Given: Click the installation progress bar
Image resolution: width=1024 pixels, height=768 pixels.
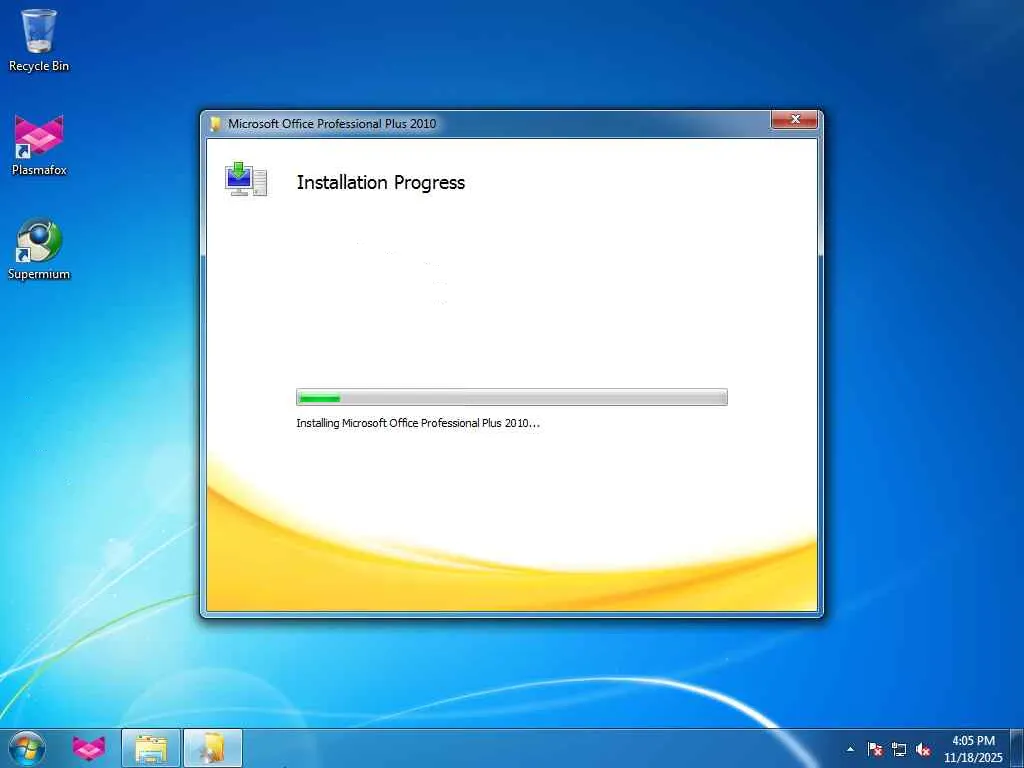Looking at the screenshot, I should click(x=511, y=397).
